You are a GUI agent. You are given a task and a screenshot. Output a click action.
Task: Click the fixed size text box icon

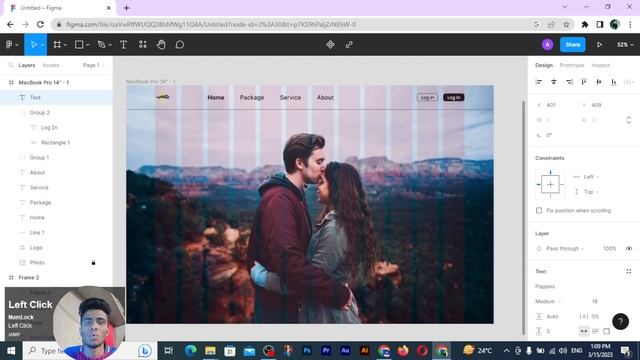click(x=607, y=331)
